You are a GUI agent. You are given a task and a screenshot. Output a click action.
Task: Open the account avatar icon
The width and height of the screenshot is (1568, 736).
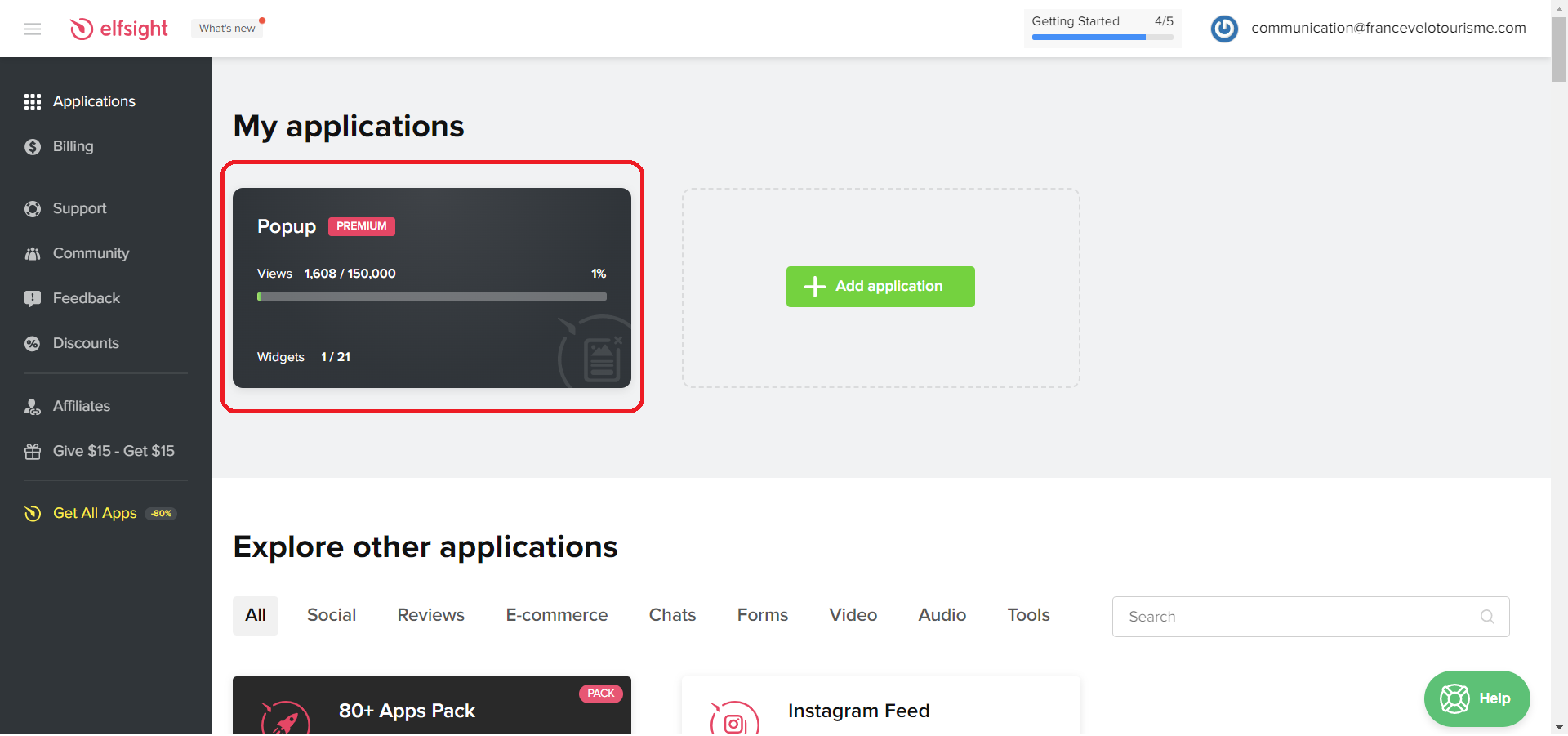tap(1223, 29)
